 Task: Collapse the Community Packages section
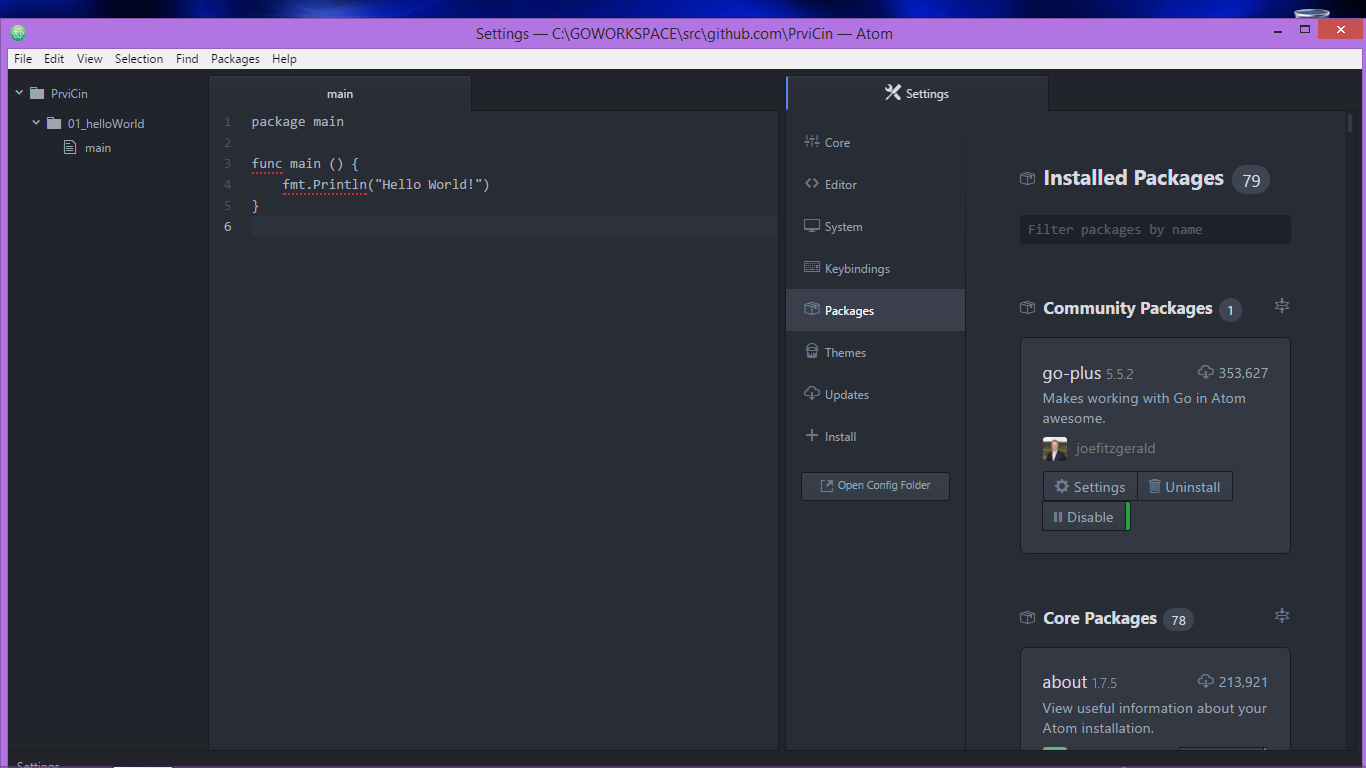1281,306
